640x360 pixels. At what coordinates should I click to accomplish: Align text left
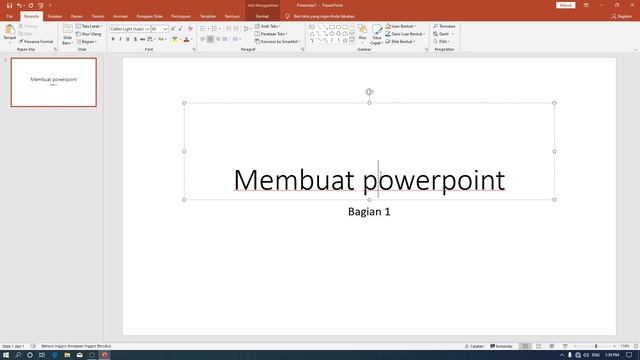(x=203, y=39)
